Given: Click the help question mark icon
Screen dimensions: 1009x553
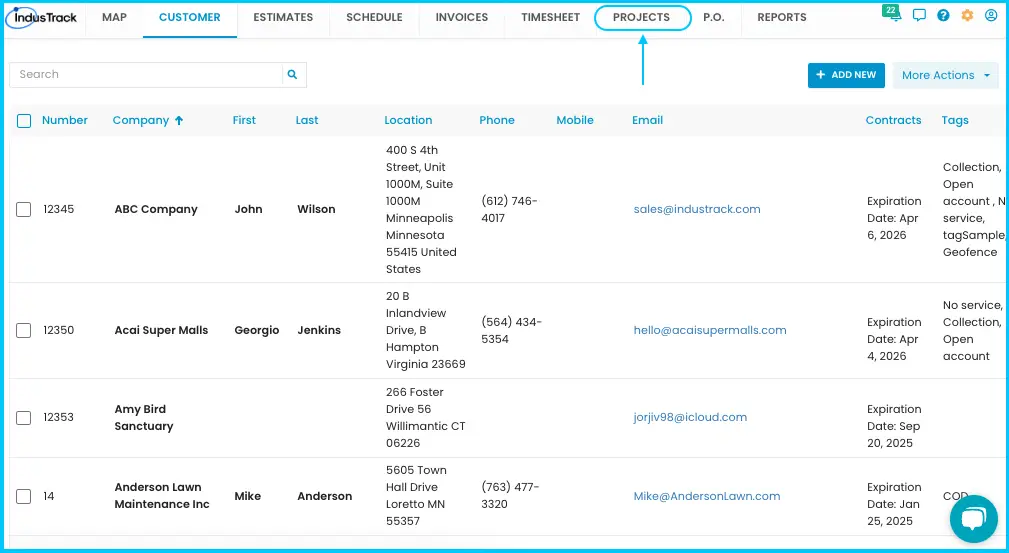Looking at the screenshot, I should pyautogui.click(x=943, y=15).
